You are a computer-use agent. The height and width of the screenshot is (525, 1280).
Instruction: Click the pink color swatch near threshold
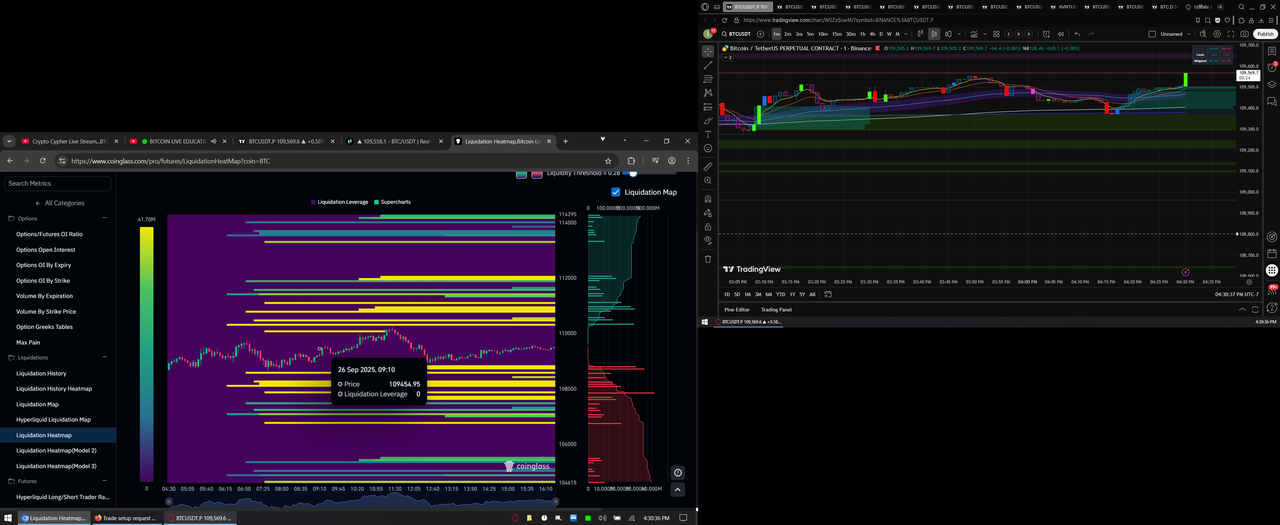click(537, 174)
